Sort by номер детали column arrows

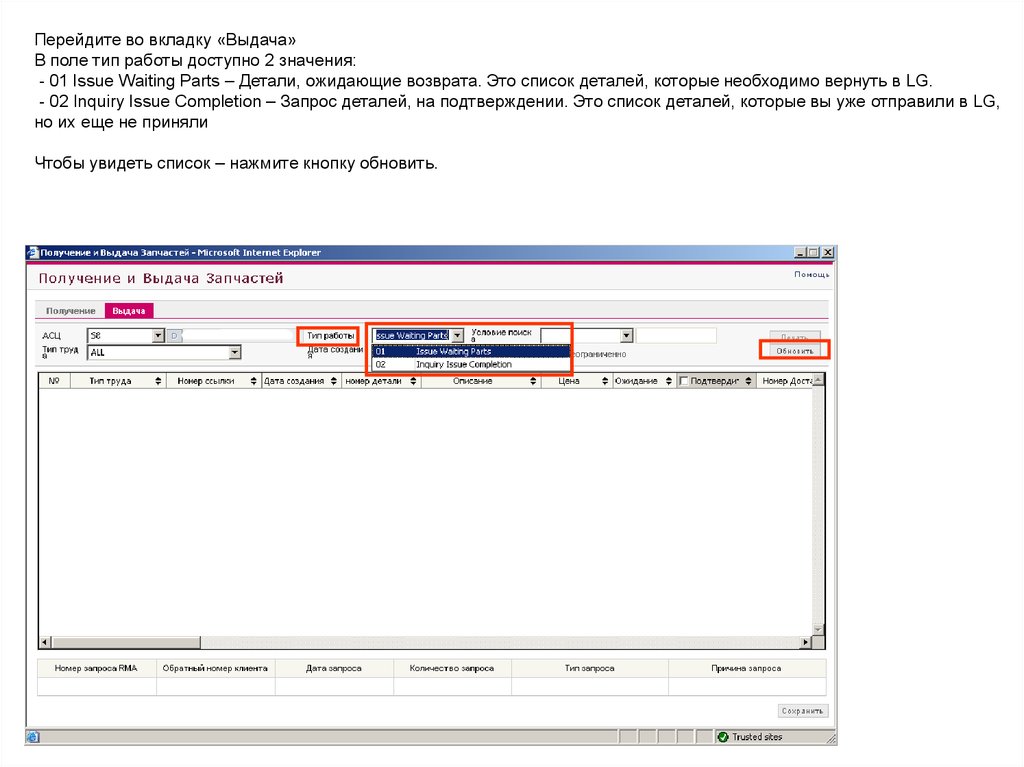413,381
